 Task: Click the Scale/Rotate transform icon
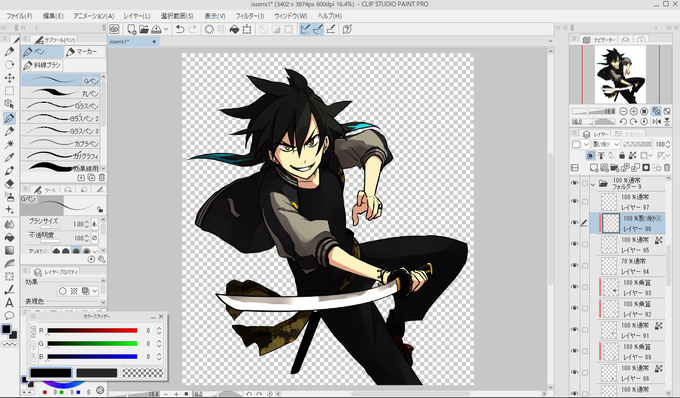(x=247, y=29)
